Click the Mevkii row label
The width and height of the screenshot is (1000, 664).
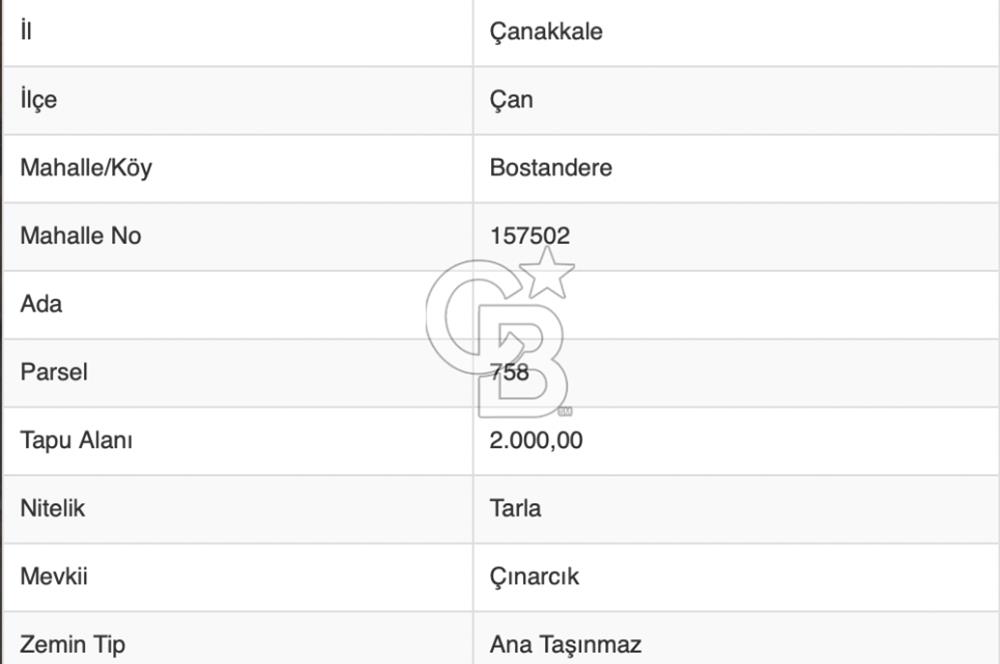pos(53,577)
